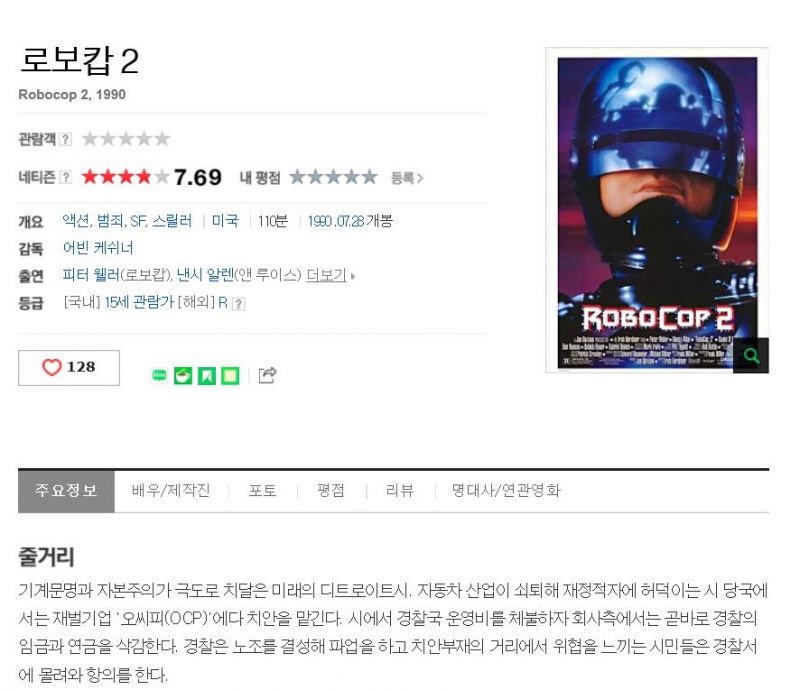Switch to the 배우/제작진 tab
The width and height of the screenshot is (800, 690).
(171, 490)
